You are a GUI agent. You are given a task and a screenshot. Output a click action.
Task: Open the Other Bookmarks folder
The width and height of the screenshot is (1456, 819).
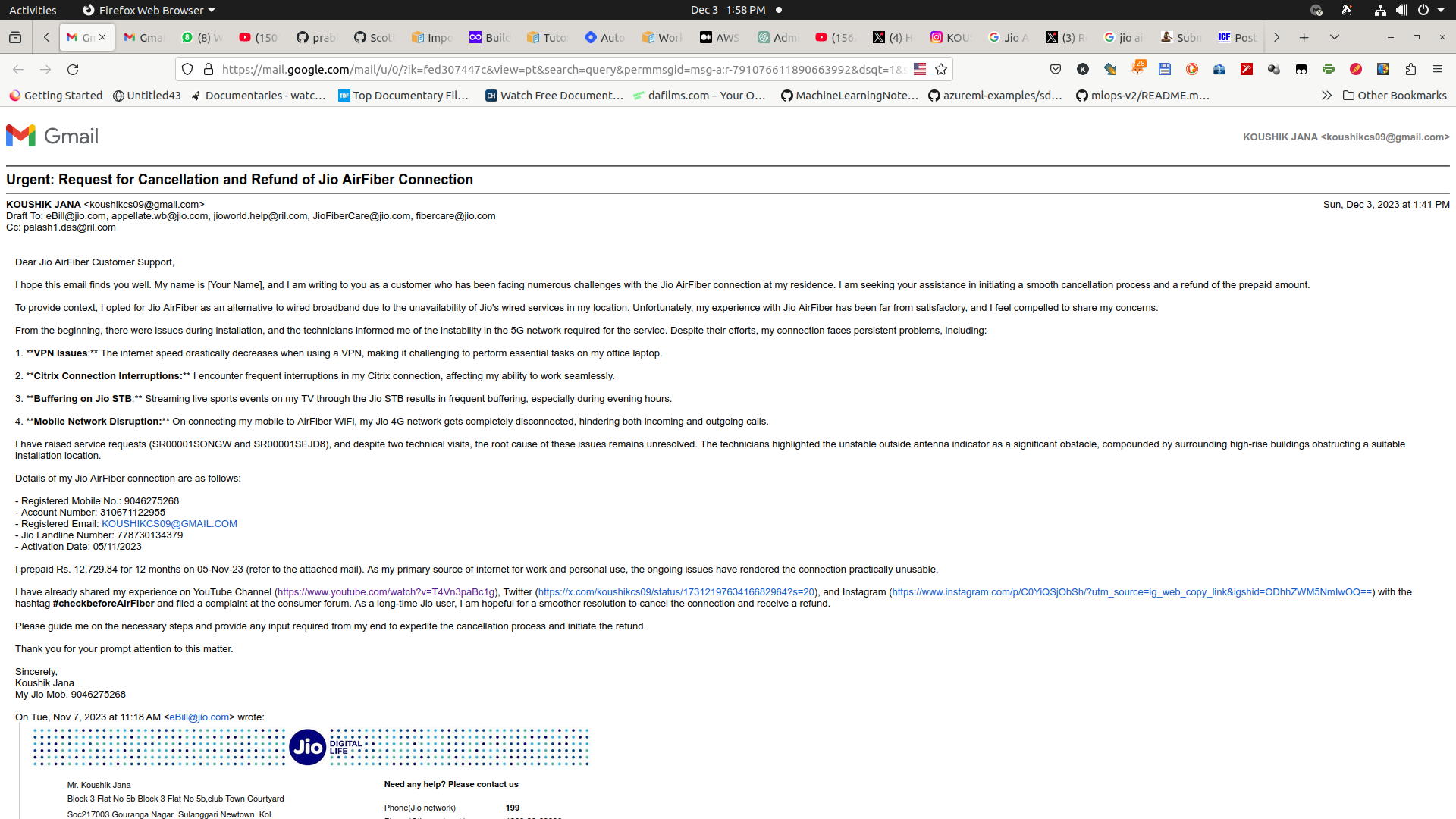pos(1395,96)
